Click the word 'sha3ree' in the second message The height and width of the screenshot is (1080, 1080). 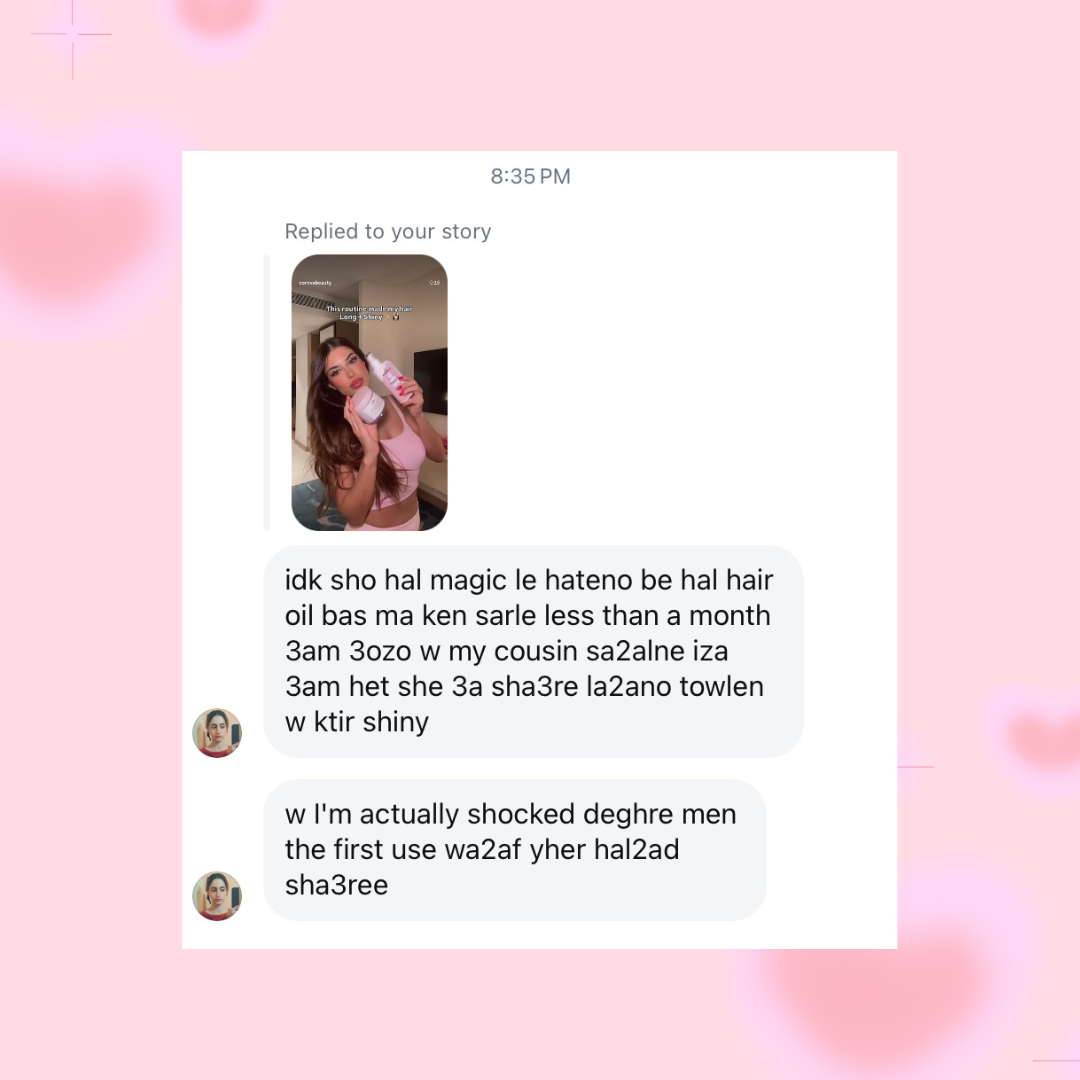[336, 885]
